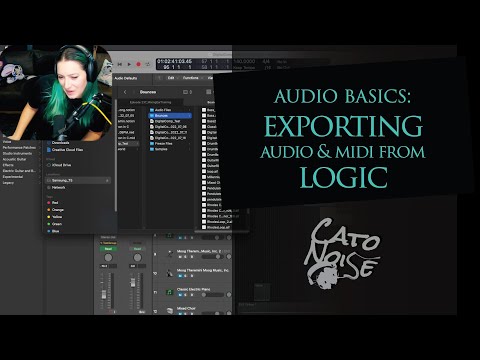Expand the Legacy library chevron
Screen dimensions: 480x360
40,183
